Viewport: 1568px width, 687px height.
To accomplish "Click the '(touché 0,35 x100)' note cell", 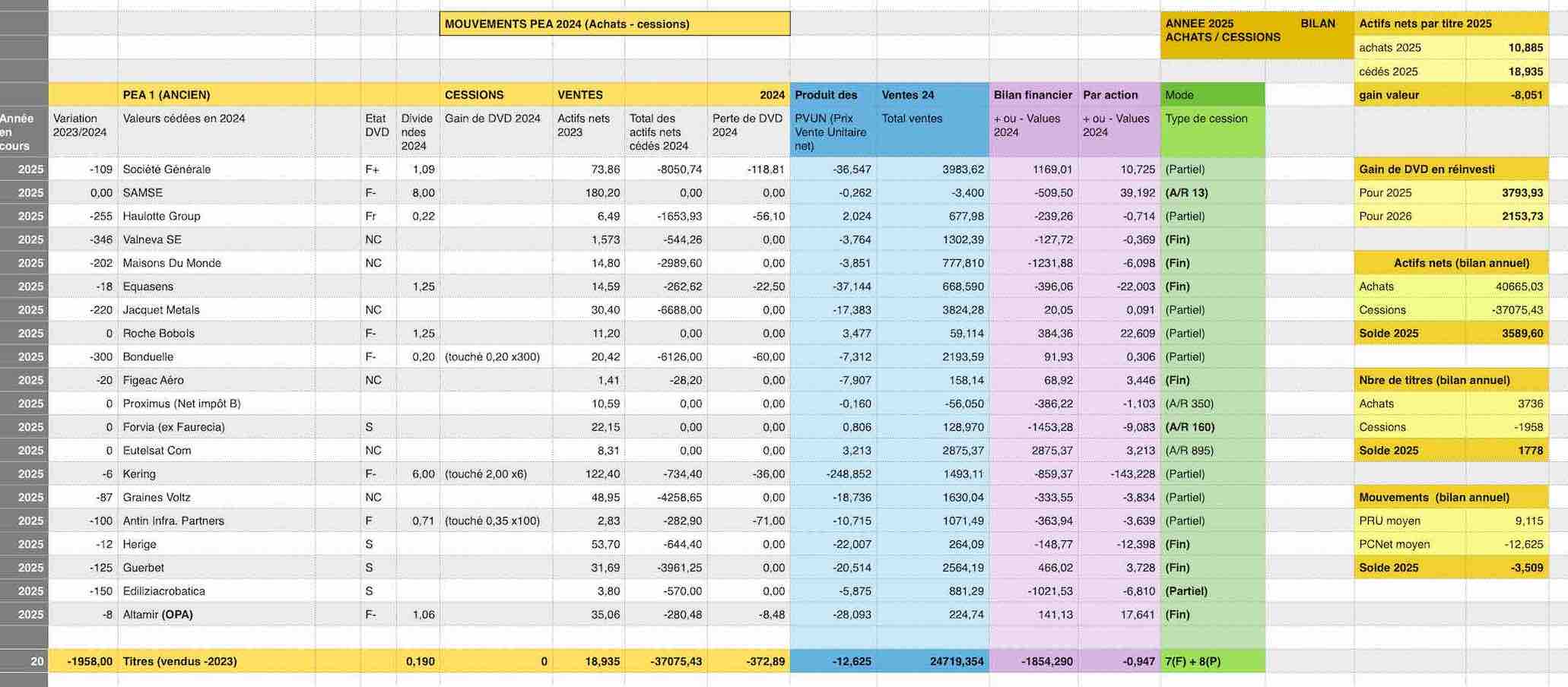I will point(496,521).
